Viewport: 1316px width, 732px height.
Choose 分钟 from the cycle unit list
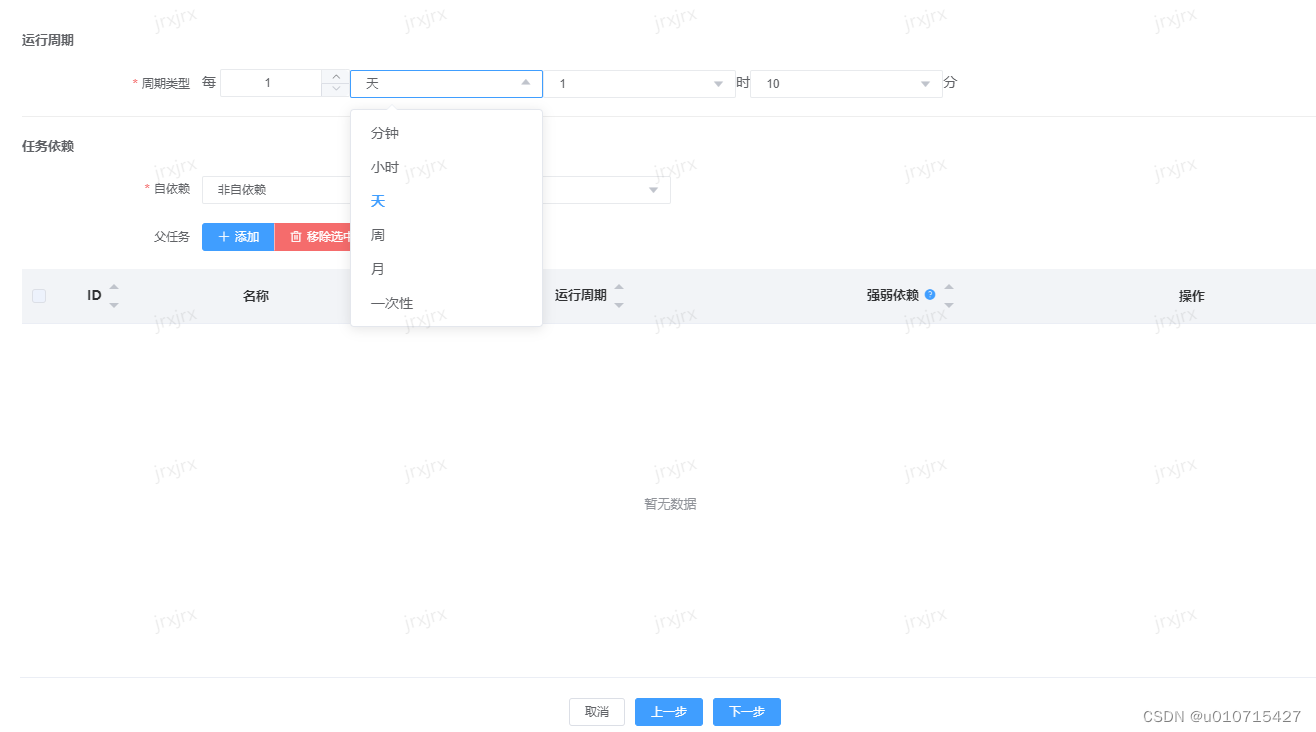(446, 133)
